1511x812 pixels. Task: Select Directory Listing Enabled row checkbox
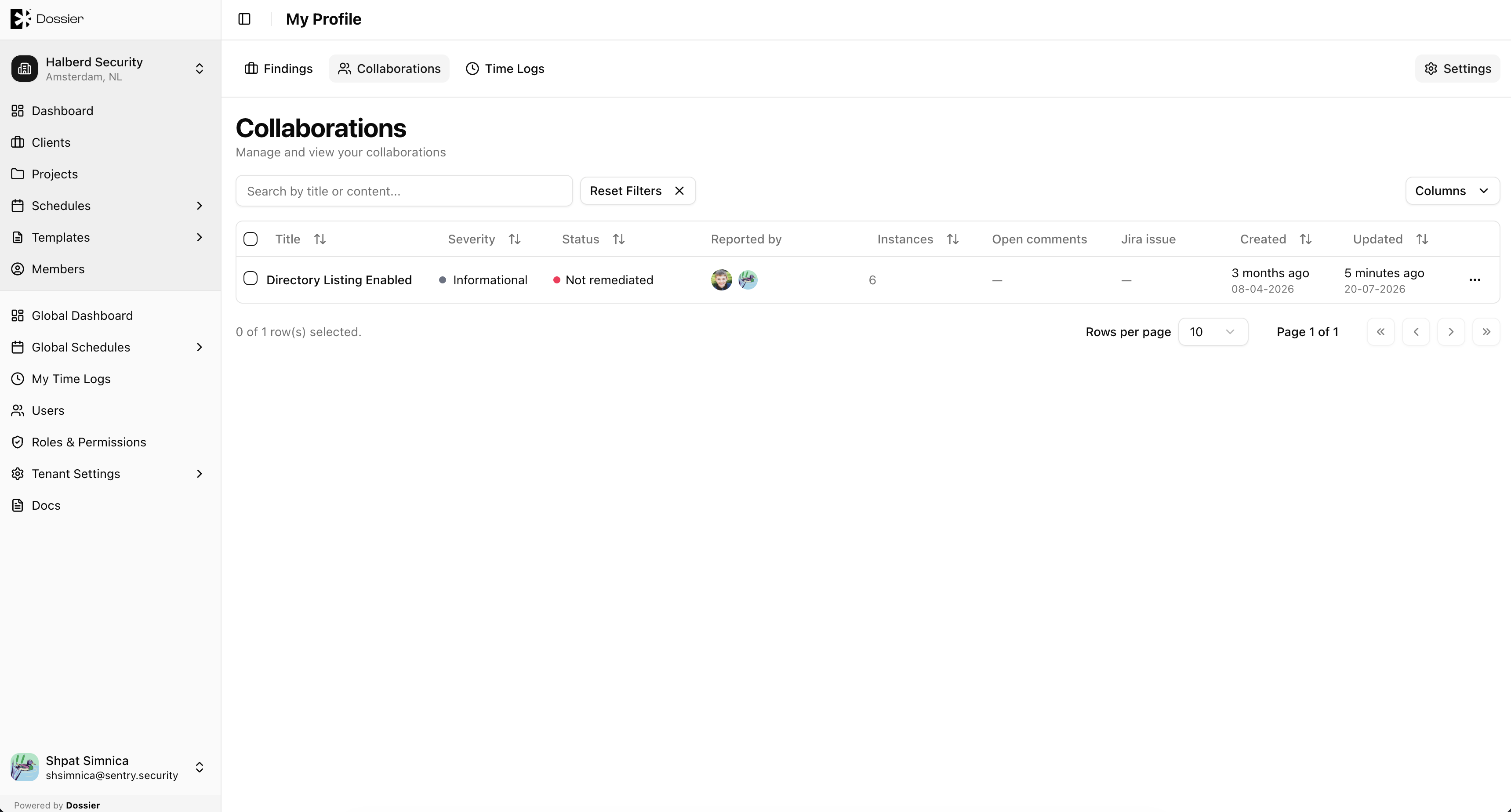[251, 279]
